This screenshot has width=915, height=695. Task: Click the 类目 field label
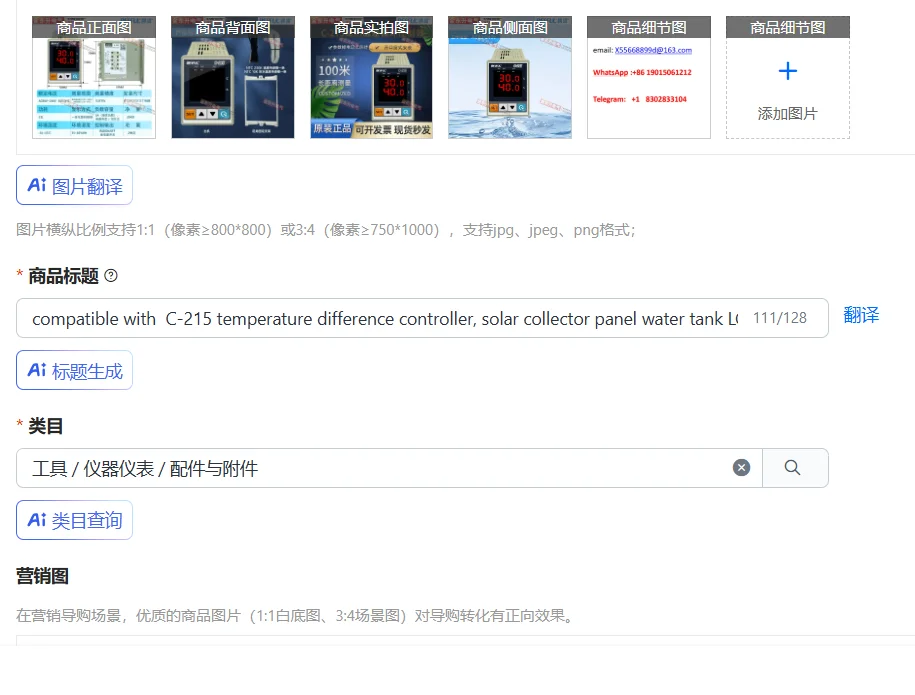coord(46,426)
